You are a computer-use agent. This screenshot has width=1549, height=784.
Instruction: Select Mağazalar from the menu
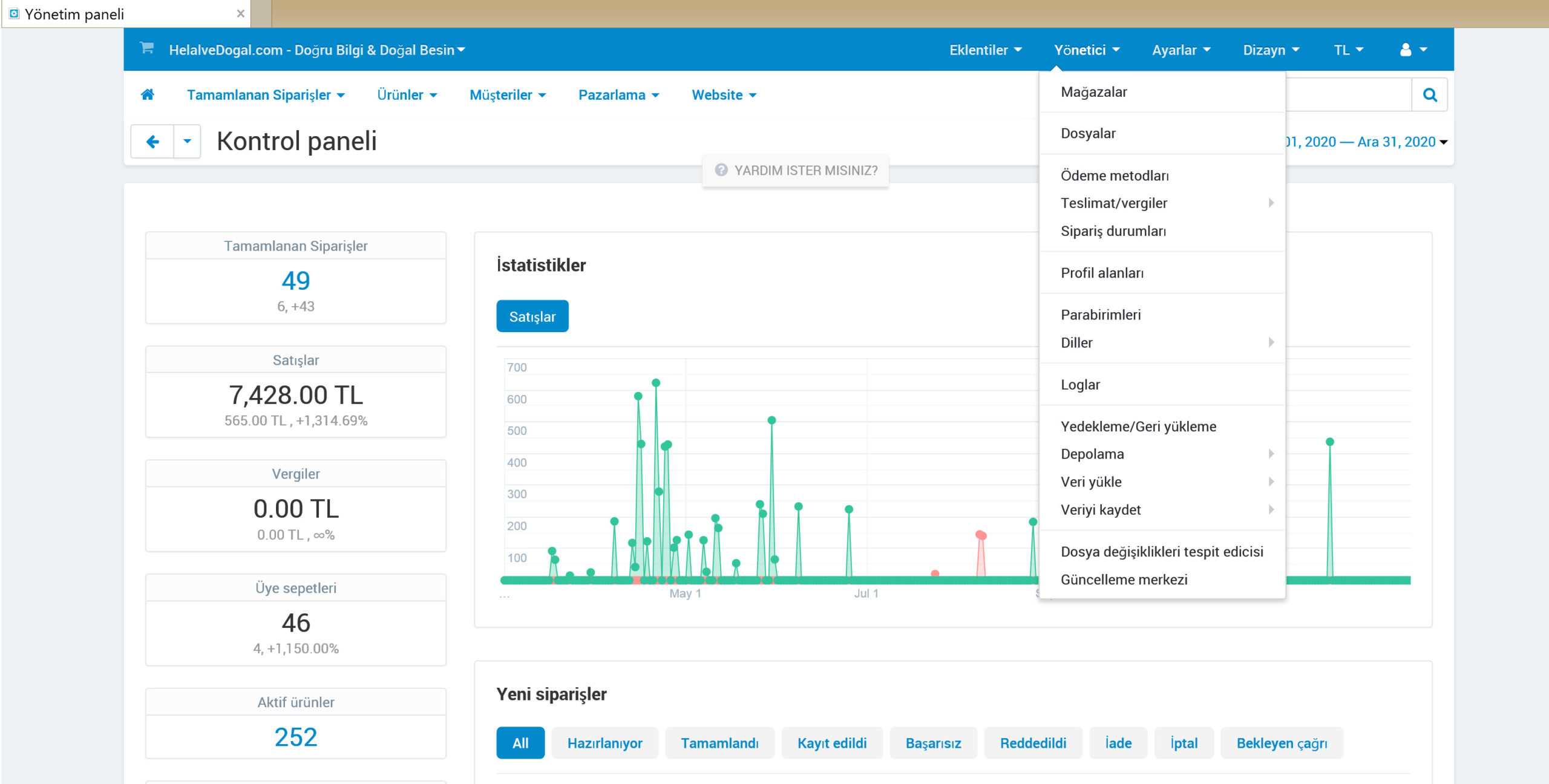[1162, 92]
